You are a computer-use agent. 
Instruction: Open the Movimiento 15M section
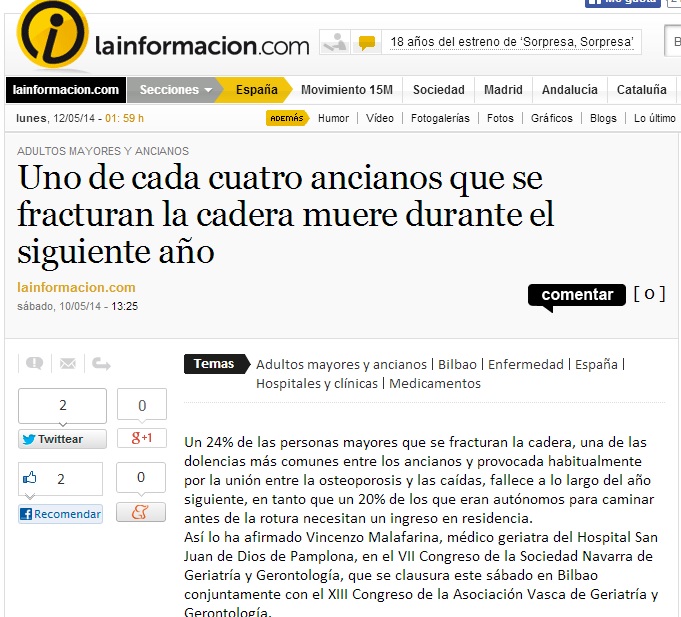(346, 90)
